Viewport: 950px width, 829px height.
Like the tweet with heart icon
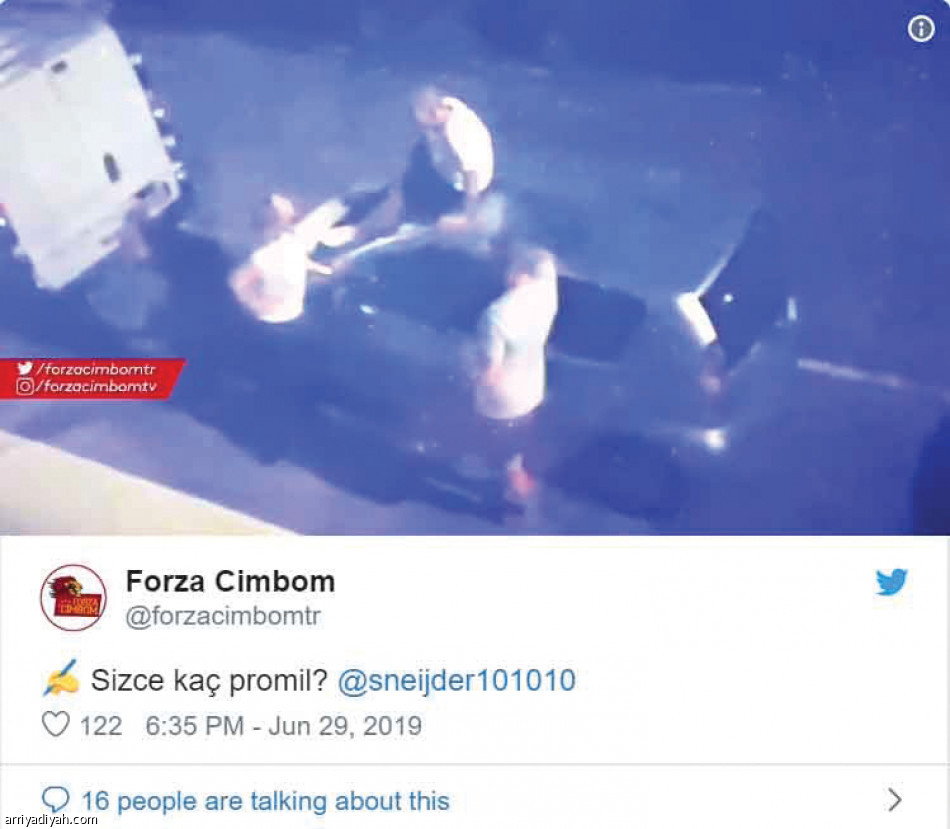56,724
